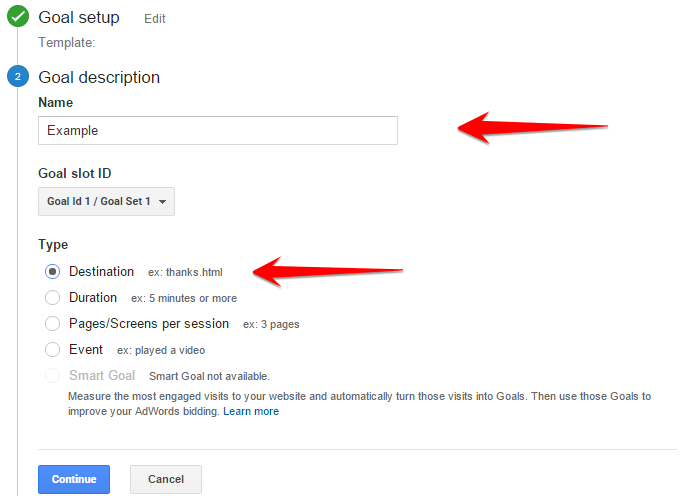Click the blue step 2 circle icon
682x496 pixels.
(17, 77)
